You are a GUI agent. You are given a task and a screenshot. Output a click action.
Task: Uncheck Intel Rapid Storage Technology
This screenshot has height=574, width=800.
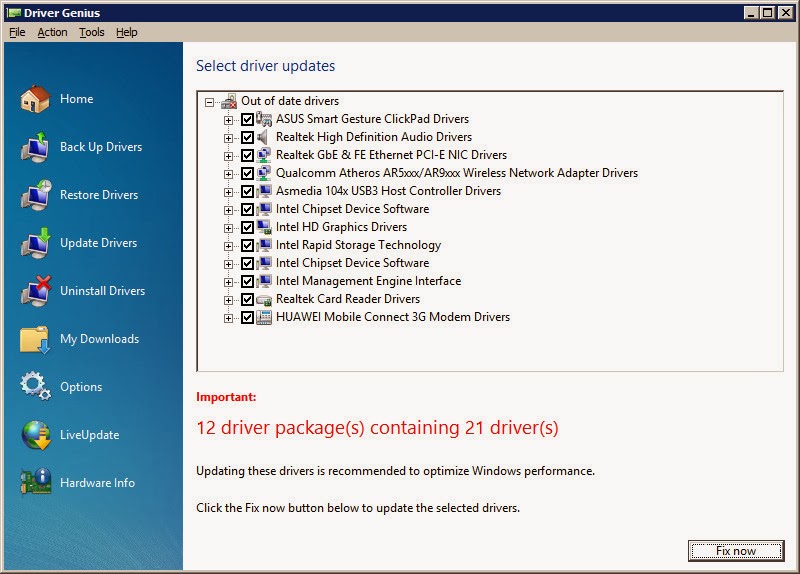[247, 245]
